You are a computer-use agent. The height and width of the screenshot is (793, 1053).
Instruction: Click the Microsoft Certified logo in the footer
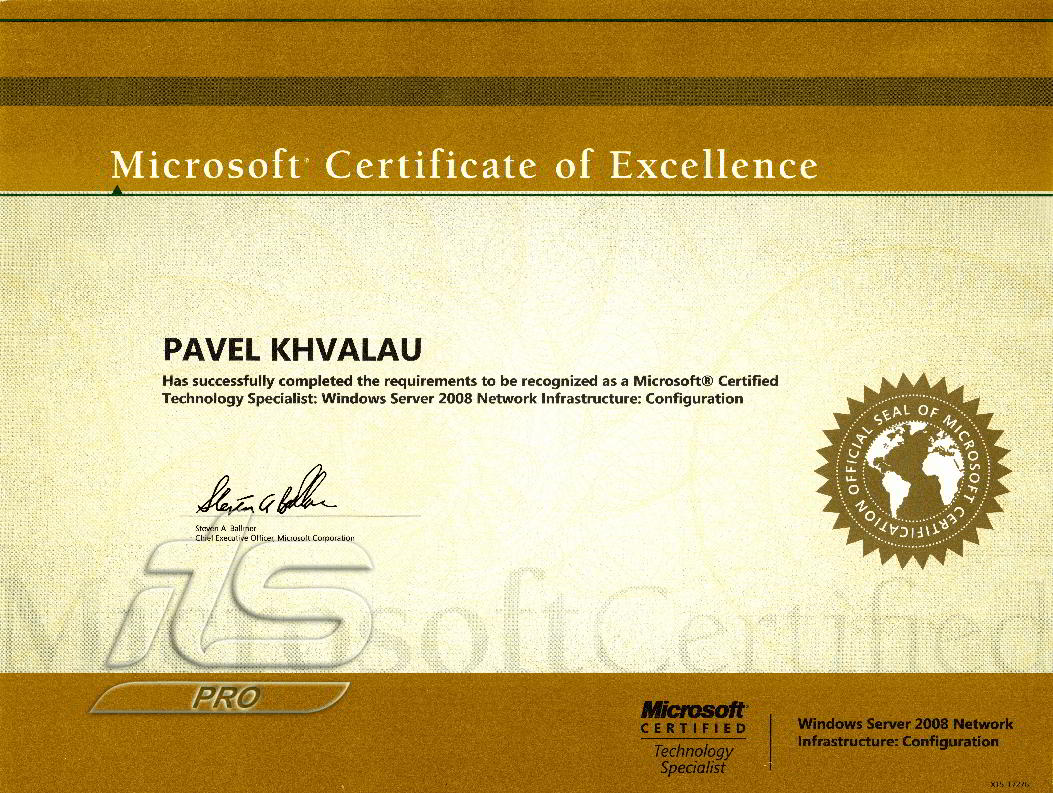(693, 718)
